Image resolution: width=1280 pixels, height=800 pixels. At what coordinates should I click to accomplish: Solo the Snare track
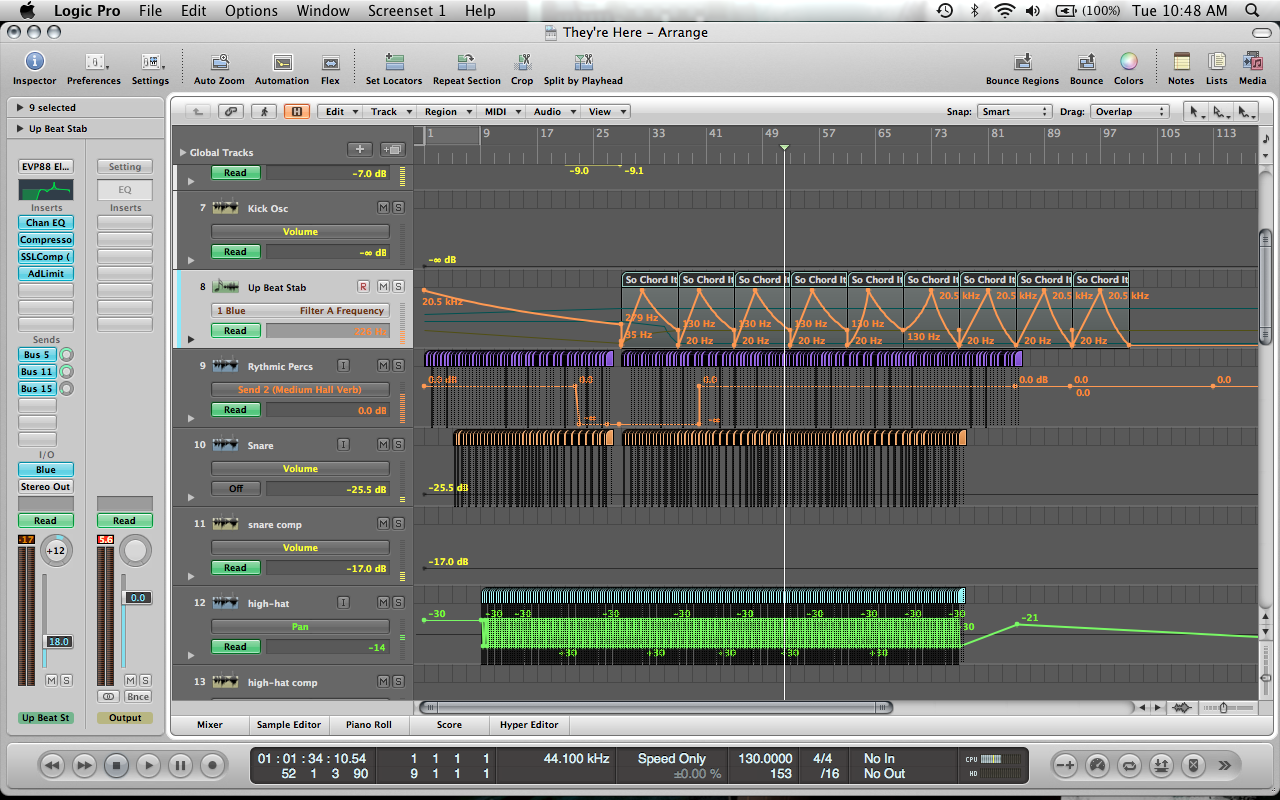(398, 445)
